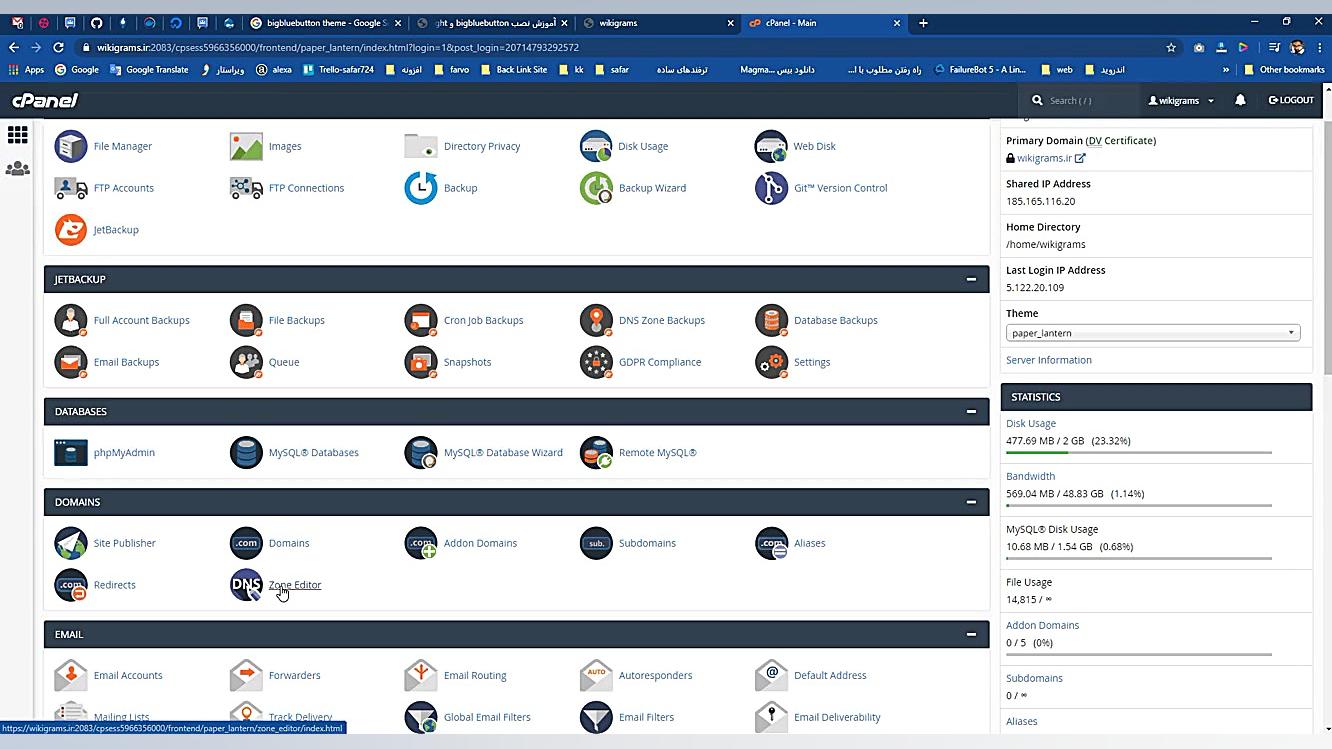
Task: Click the Disk Usage statistics link
Action: point(1031,424)
